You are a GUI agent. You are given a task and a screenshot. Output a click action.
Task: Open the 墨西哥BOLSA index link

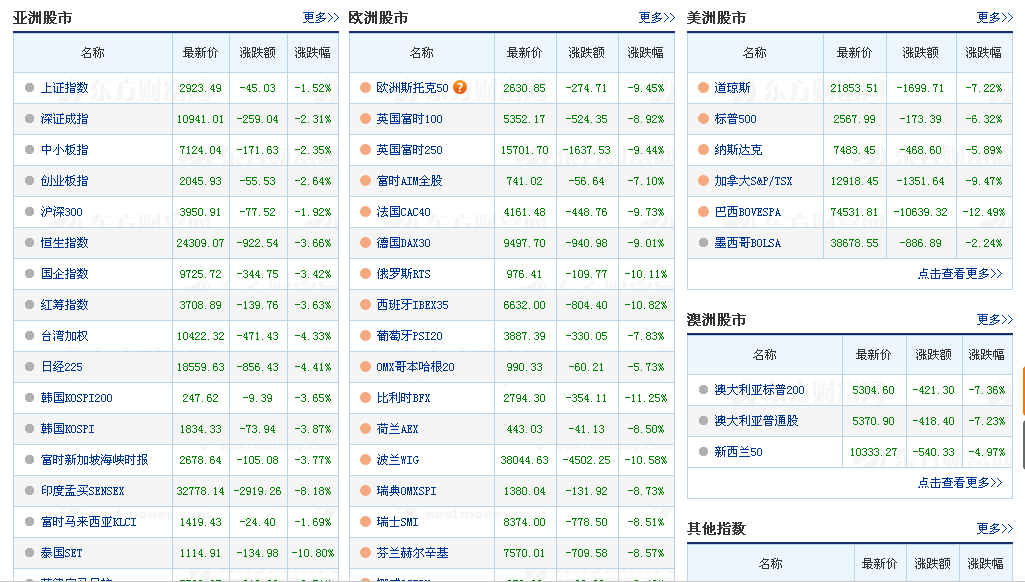click(x=747, y=243)
